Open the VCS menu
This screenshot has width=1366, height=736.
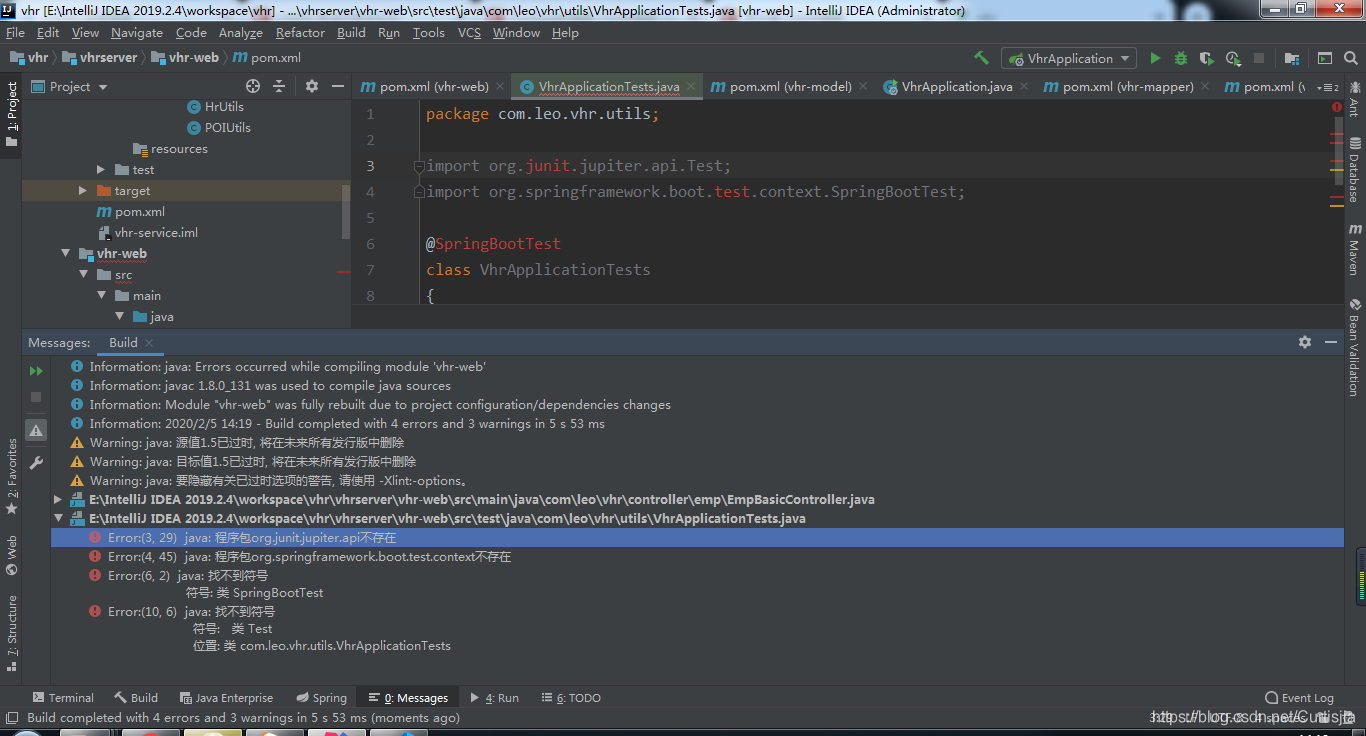click(469, 32)
